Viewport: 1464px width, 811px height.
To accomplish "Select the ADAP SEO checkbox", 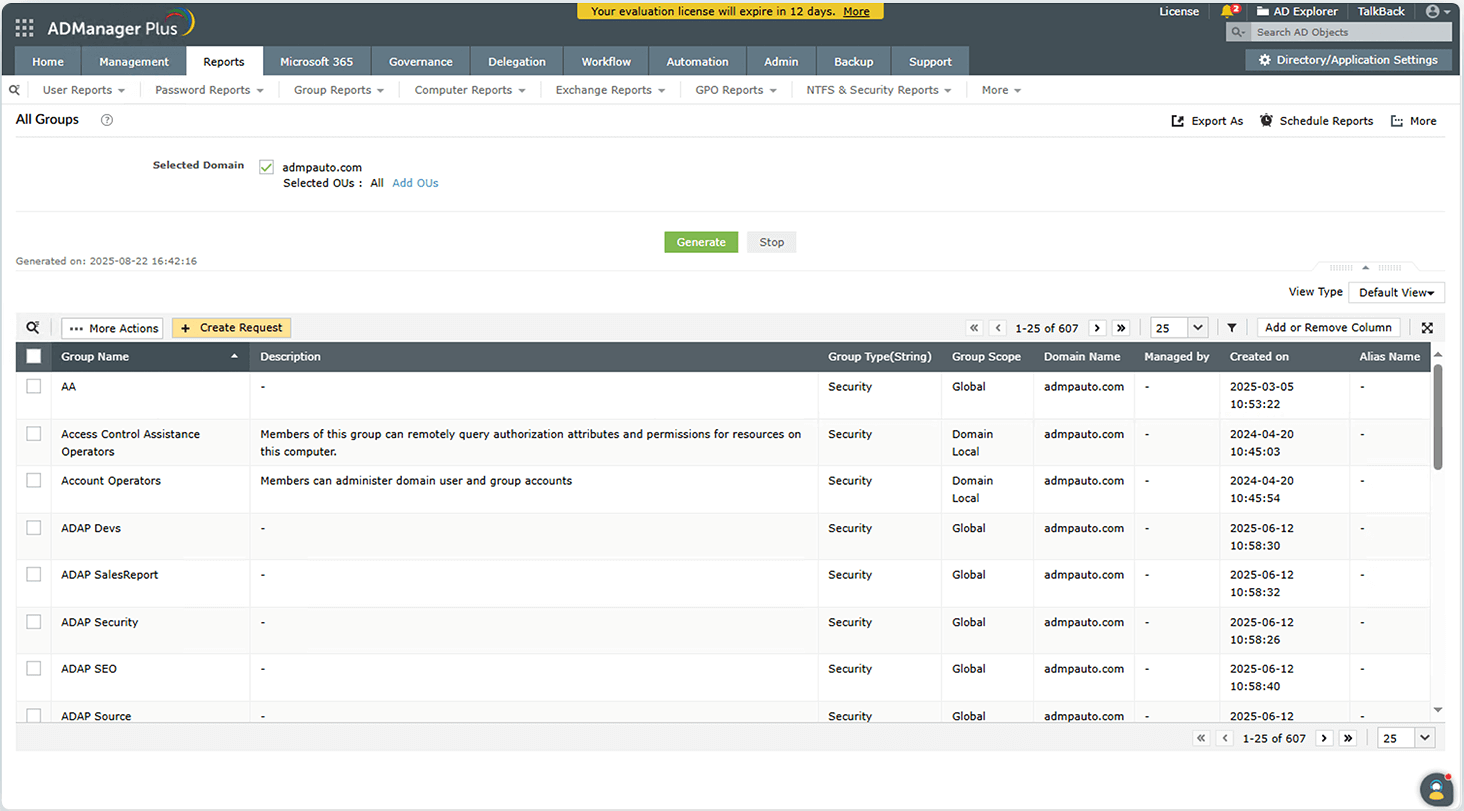I will tap(34, 668).
